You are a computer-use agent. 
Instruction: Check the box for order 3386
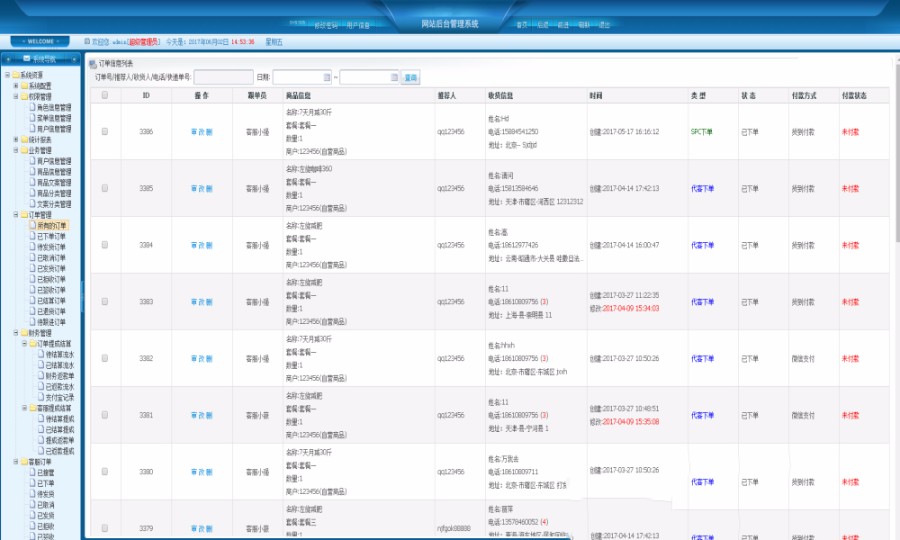[104, 131]
